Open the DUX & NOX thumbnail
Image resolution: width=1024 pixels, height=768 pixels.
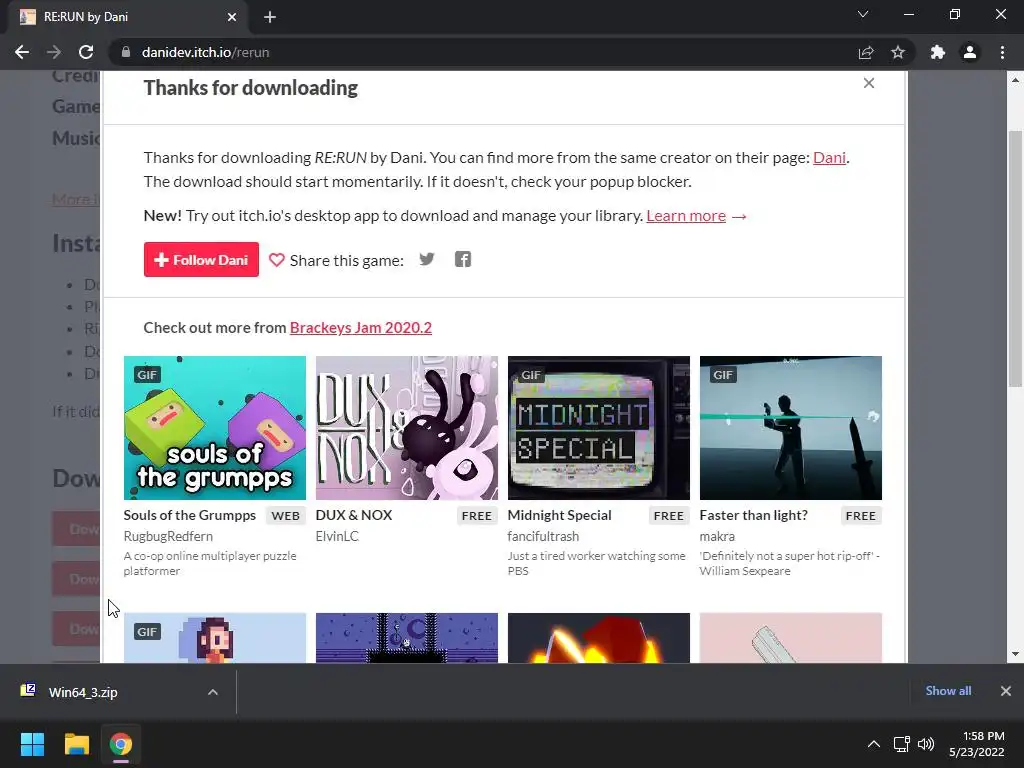tap(407, 428)
